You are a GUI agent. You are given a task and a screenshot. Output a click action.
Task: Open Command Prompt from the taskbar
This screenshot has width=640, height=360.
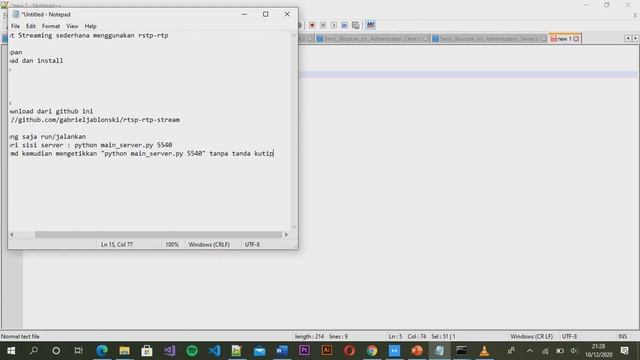coord(462,351)
